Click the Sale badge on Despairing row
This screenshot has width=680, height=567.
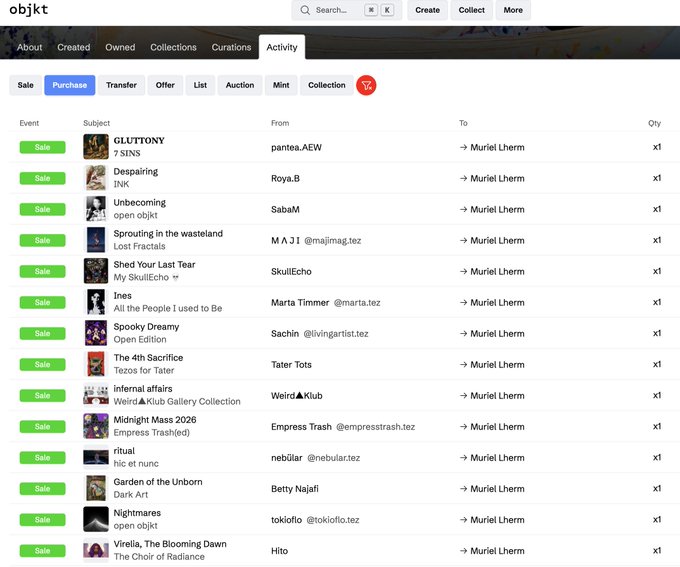coord(42,178)
